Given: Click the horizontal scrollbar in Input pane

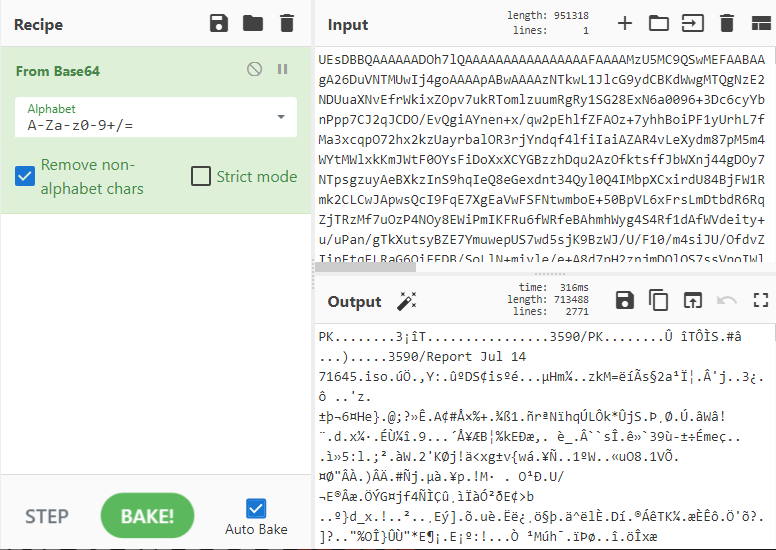Looking at the screenshot, I should (x=365, y=268).
